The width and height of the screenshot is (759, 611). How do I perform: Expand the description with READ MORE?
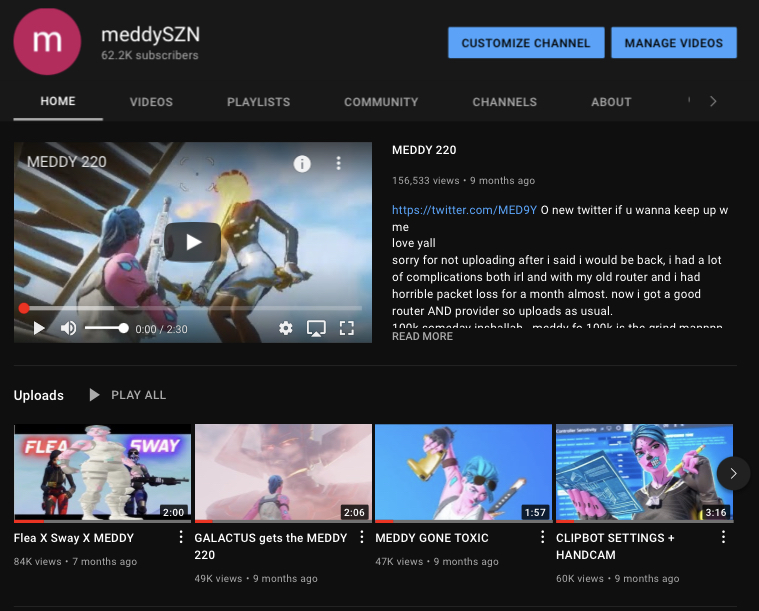[422, 337]
